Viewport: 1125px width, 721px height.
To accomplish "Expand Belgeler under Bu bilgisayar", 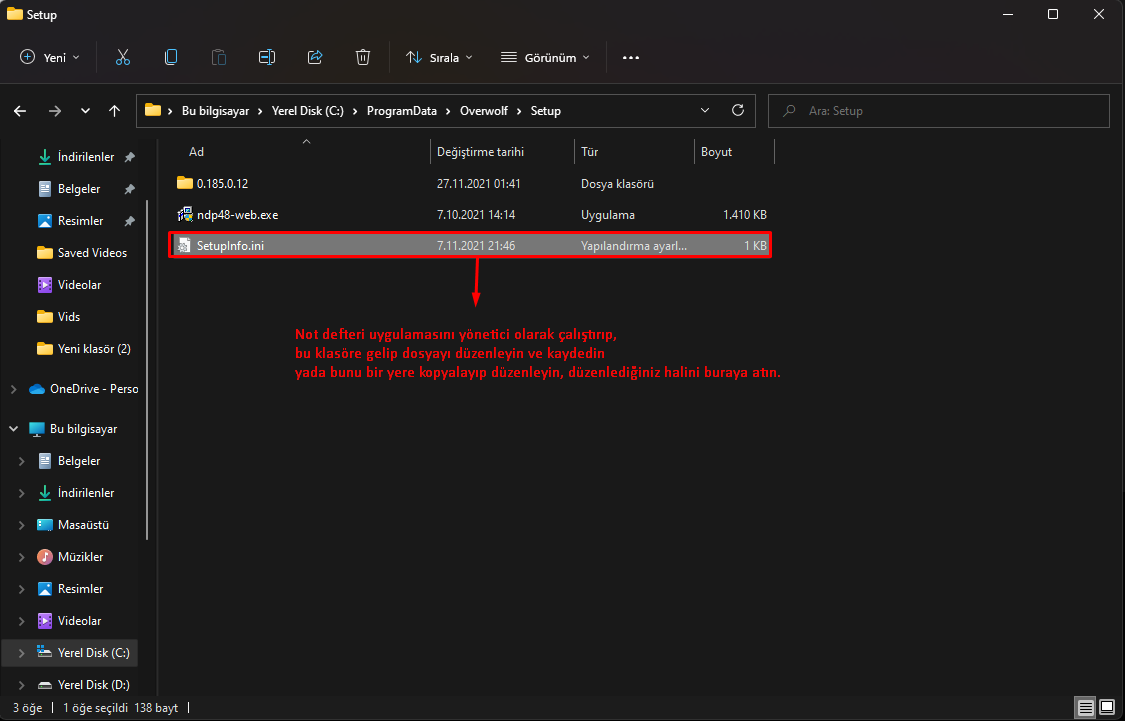I will [22, 461].
